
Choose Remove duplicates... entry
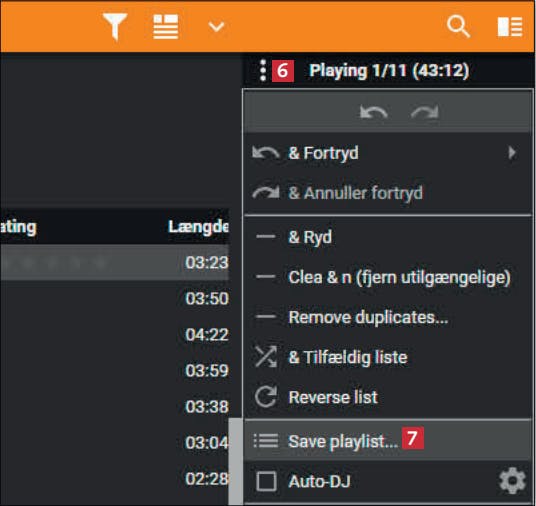(x=388, y=317)
